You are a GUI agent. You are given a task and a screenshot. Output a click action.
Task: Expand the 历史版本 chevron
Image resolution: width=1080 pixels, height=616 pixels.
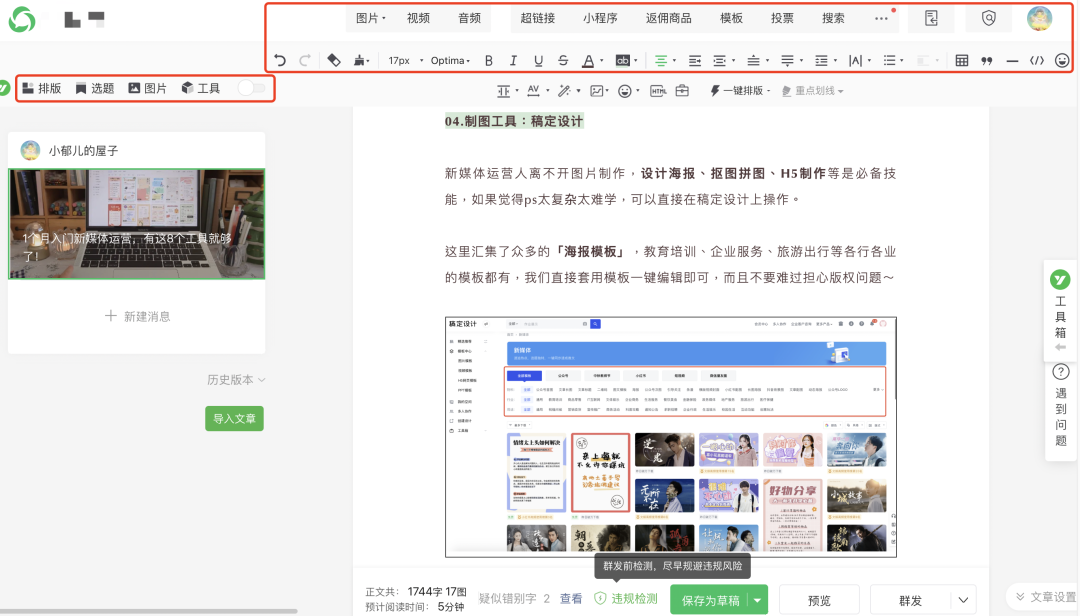pos(262,380)
